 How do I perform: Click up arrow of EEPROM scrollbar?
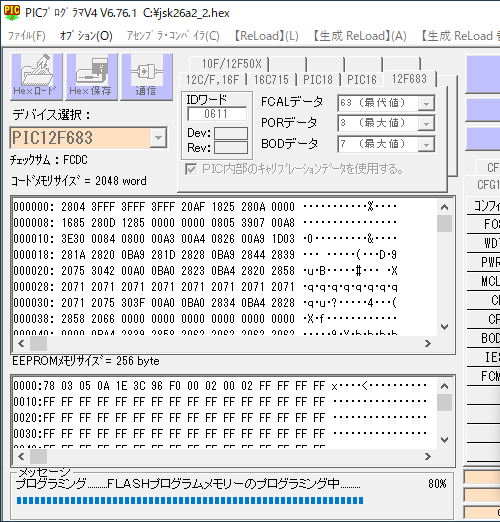coord(444,386)
